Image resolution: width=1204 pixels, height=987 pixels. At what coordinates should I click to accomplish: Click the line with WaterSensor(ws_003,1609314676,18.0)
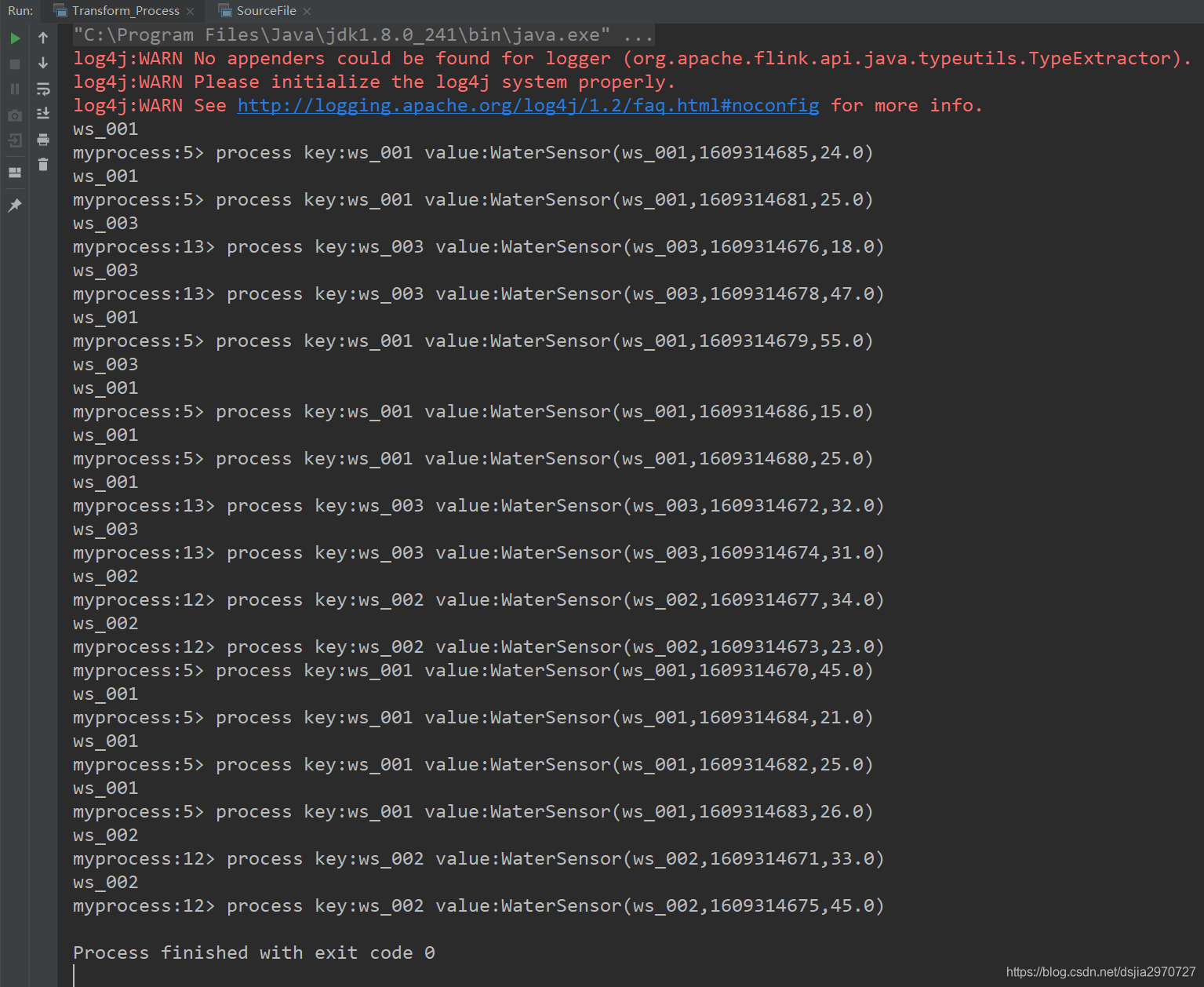(x=478, y=246)
